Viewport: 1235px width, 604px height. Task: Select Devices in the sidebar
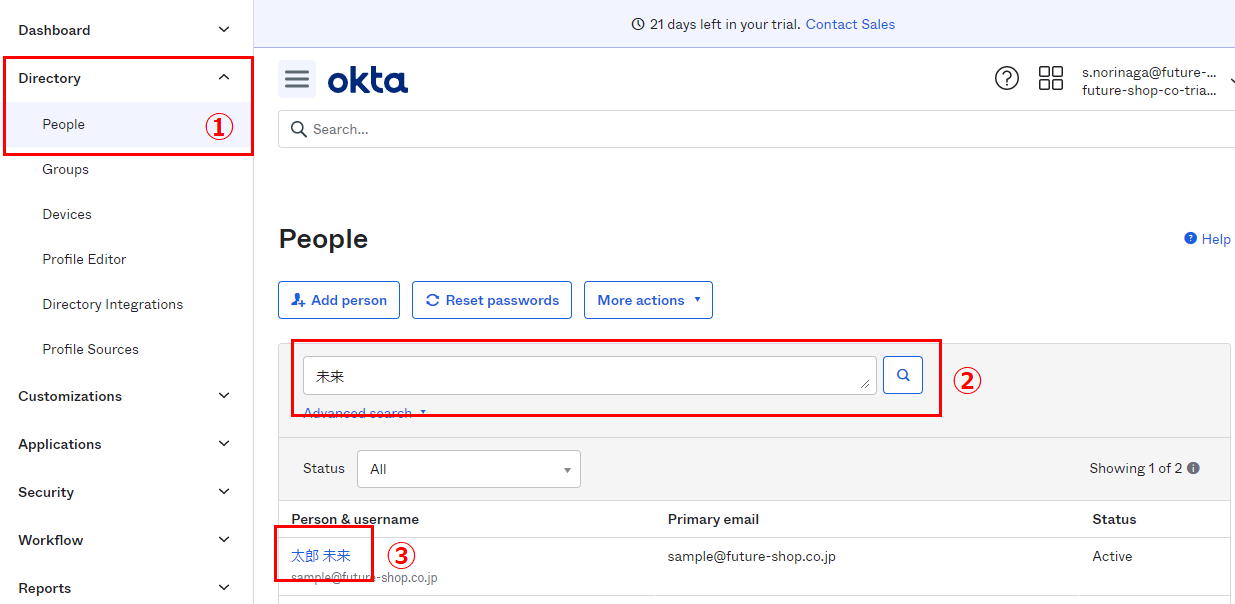coord(67,214)
